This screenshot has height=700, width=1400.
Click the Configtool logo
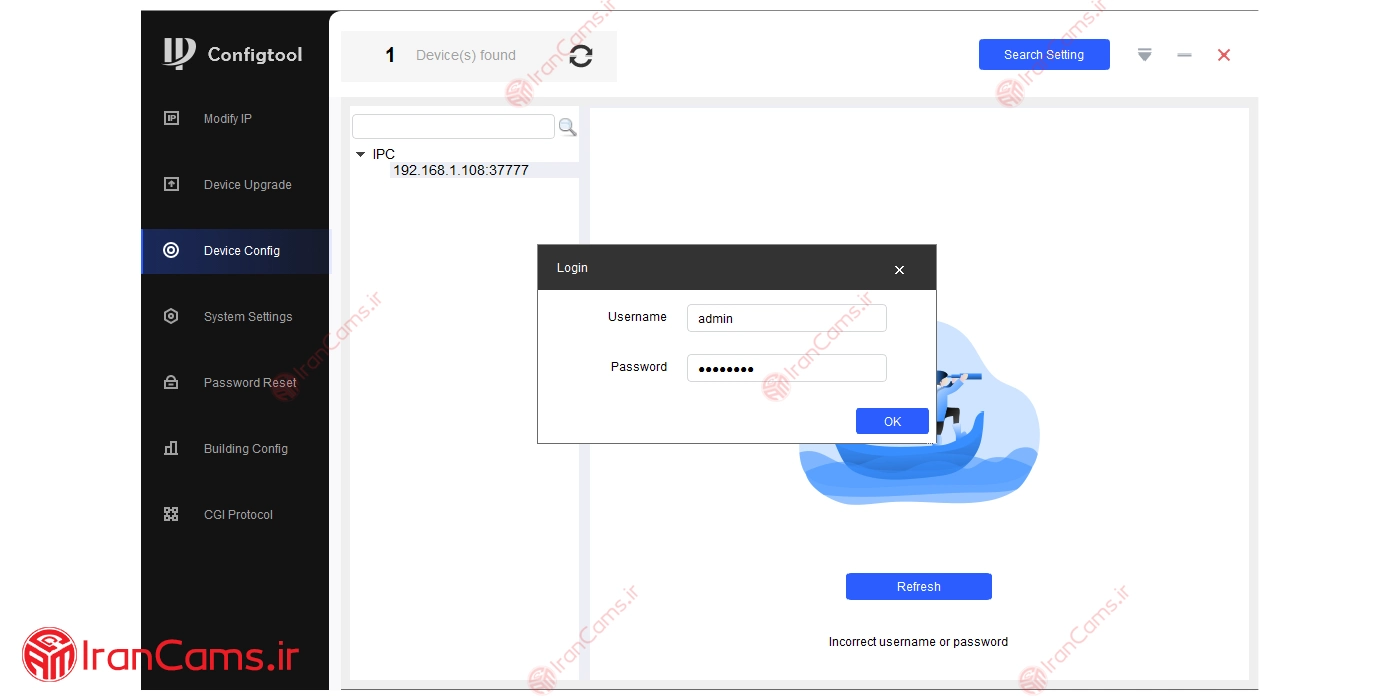click(233, 54)
